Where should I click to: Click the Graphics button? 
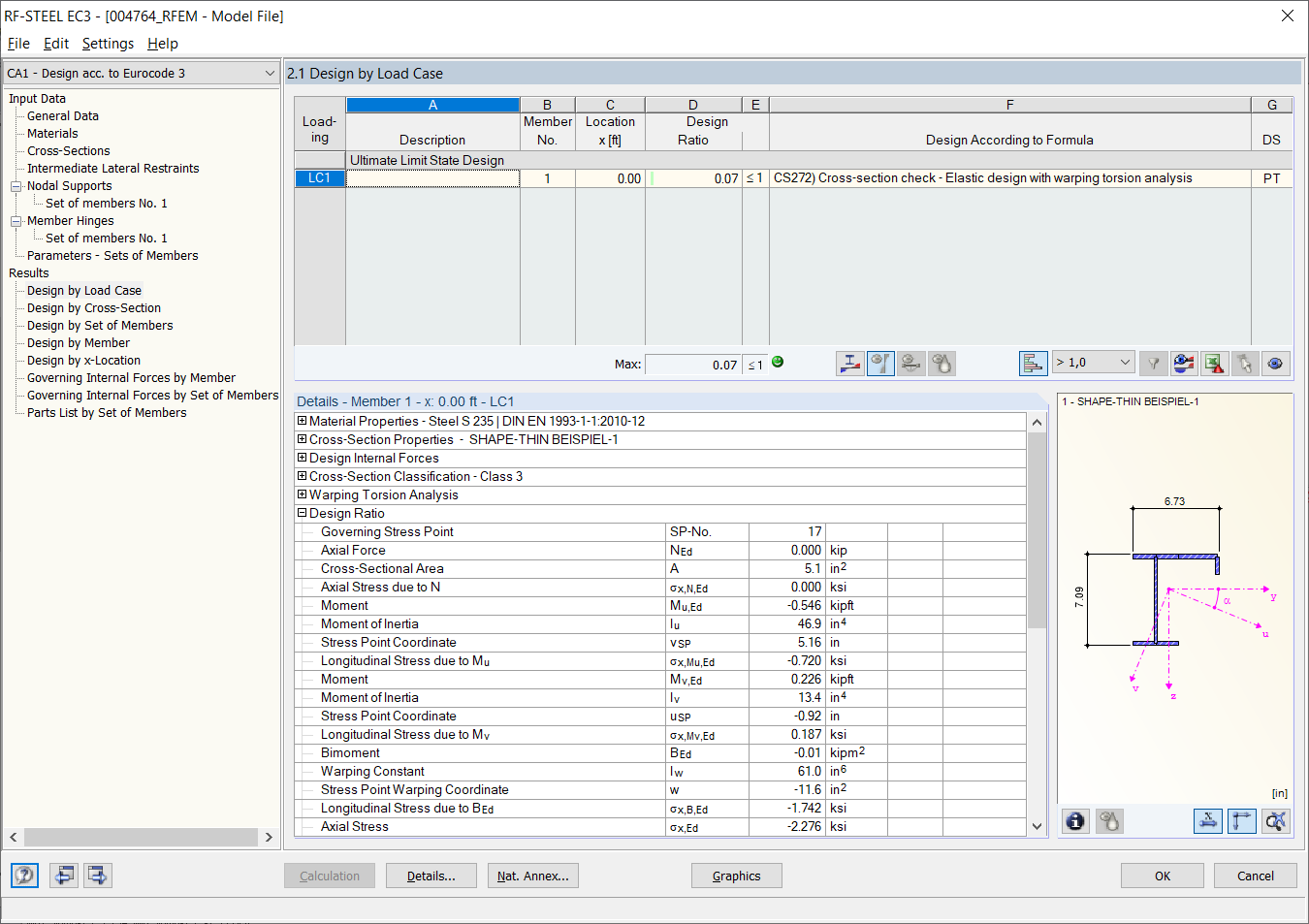pyautogui.click(x=736, y=876)
